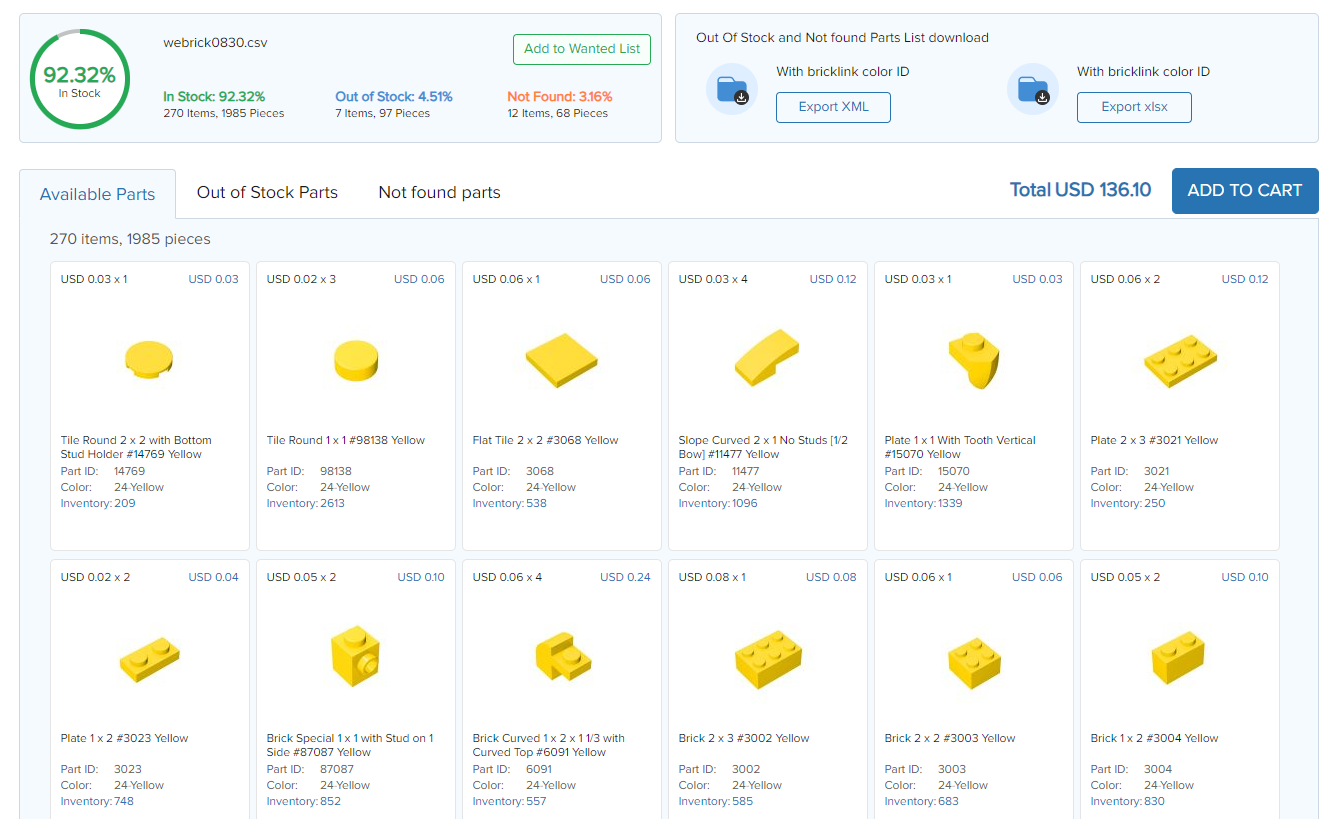1334x819 pixels.
Task: Click the Brick Curved 1 x 2 x 1 1/3 title
Action: tap(549, 745)
